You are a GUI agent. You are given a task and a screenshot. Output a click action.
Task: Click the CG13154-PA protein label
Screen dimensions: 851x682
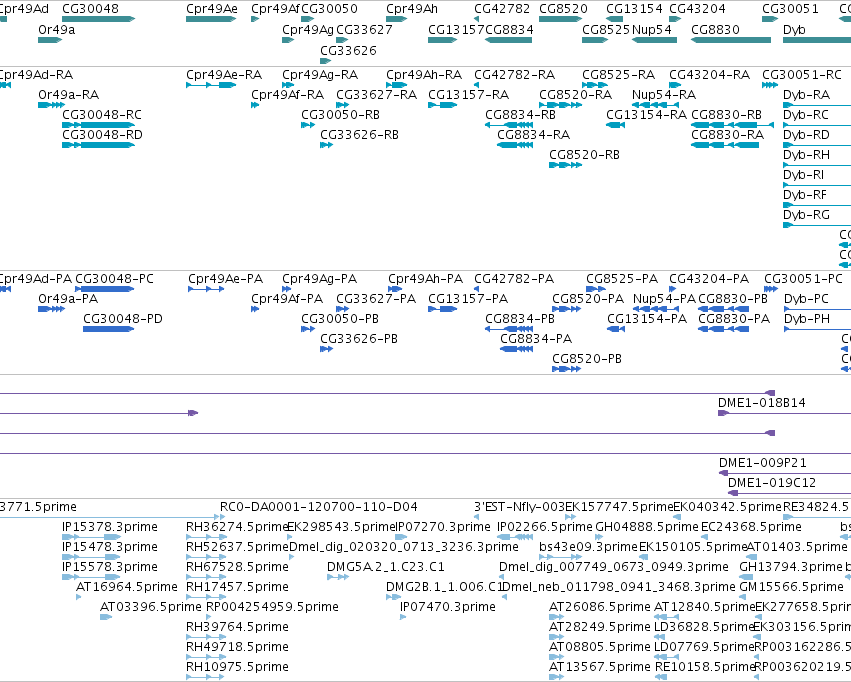click(x=647, y=318)
